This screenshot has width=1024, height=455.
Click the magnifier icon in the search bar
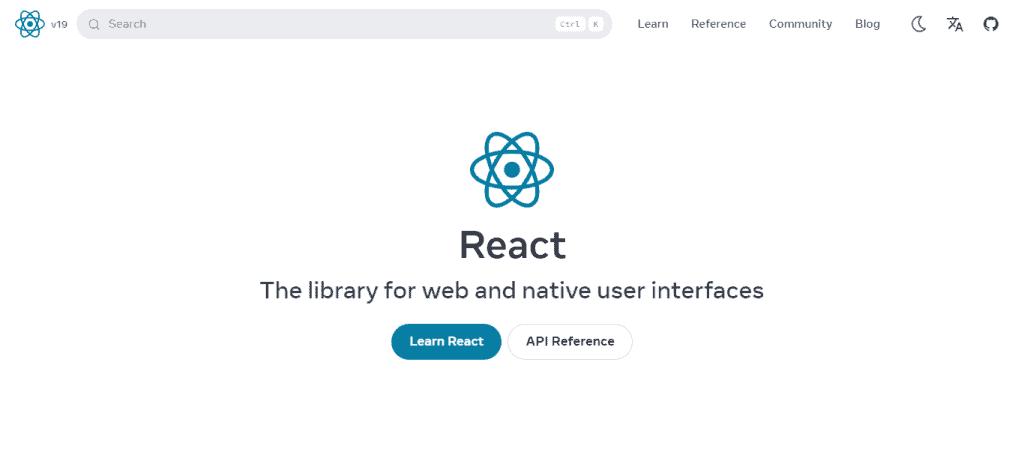(95, 24)
